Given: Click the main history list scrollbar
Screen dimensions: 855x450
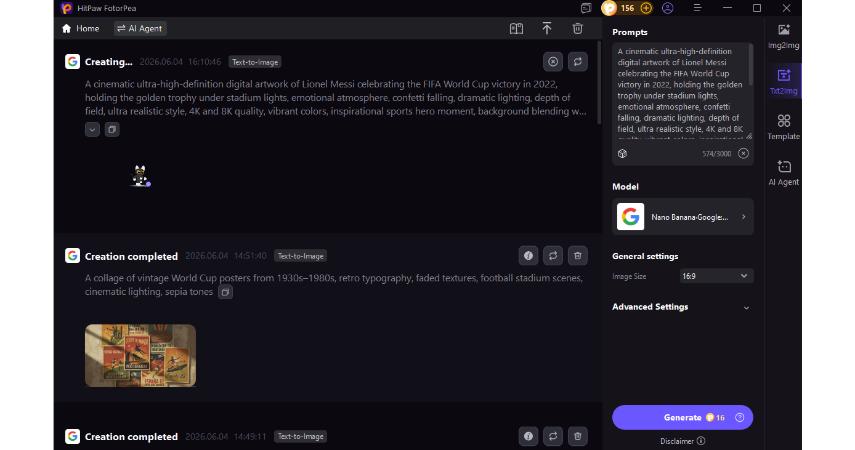Looking at the screenshot, I should [x=599, y=82].
